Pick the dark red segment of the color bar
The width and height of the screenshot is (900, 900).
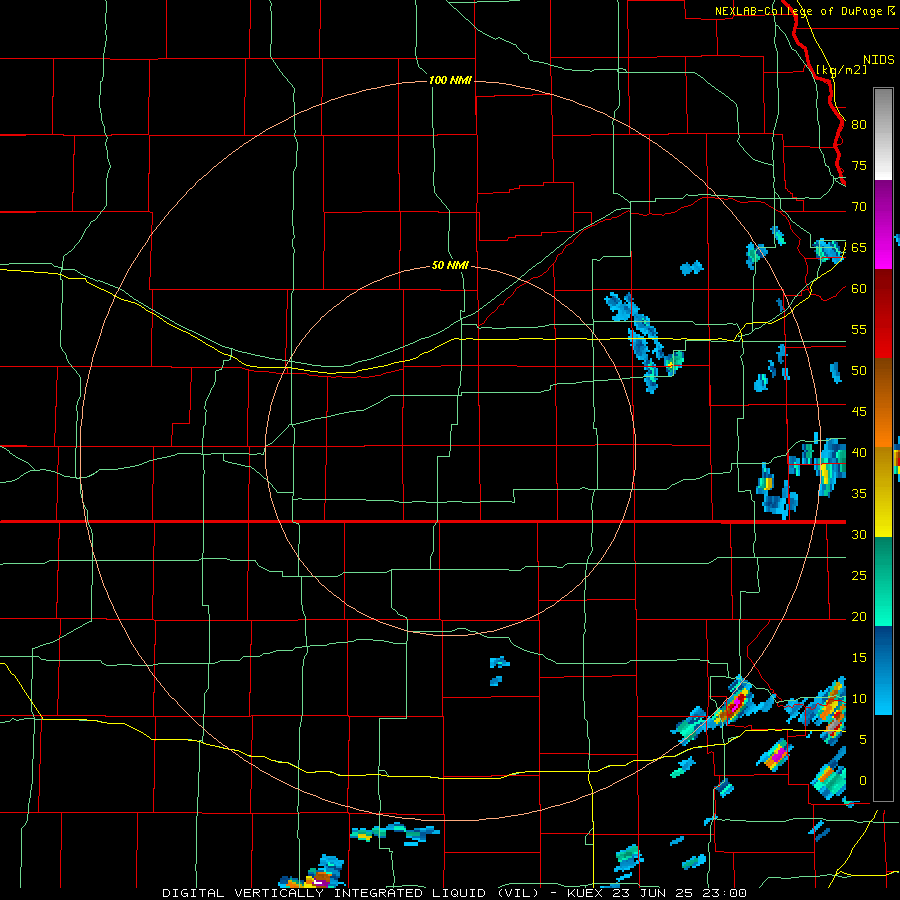click(x=883, y=314)
